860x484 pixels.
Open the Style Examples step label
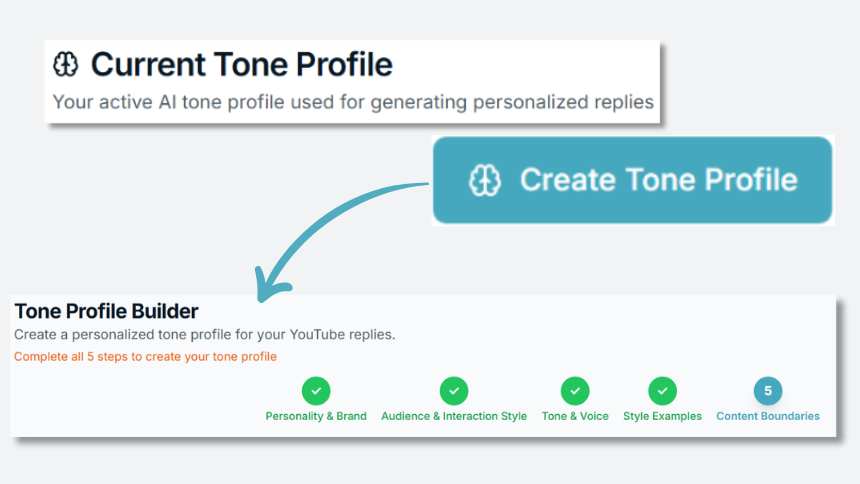[662, 416]
